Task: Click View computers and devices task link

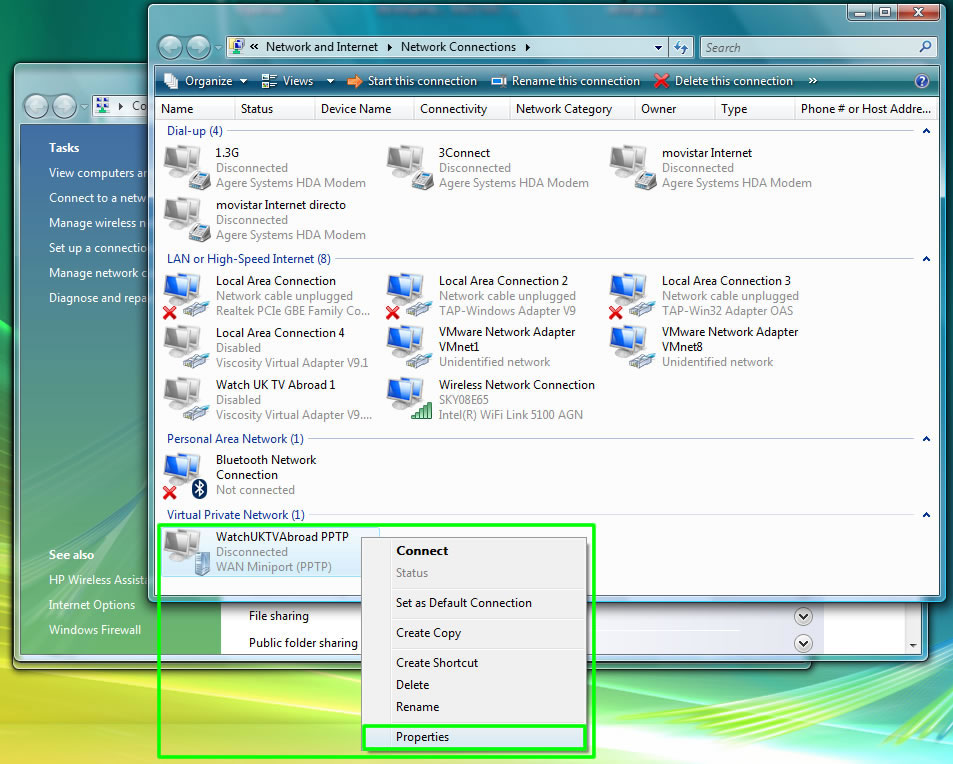Action: click(97, 173)
